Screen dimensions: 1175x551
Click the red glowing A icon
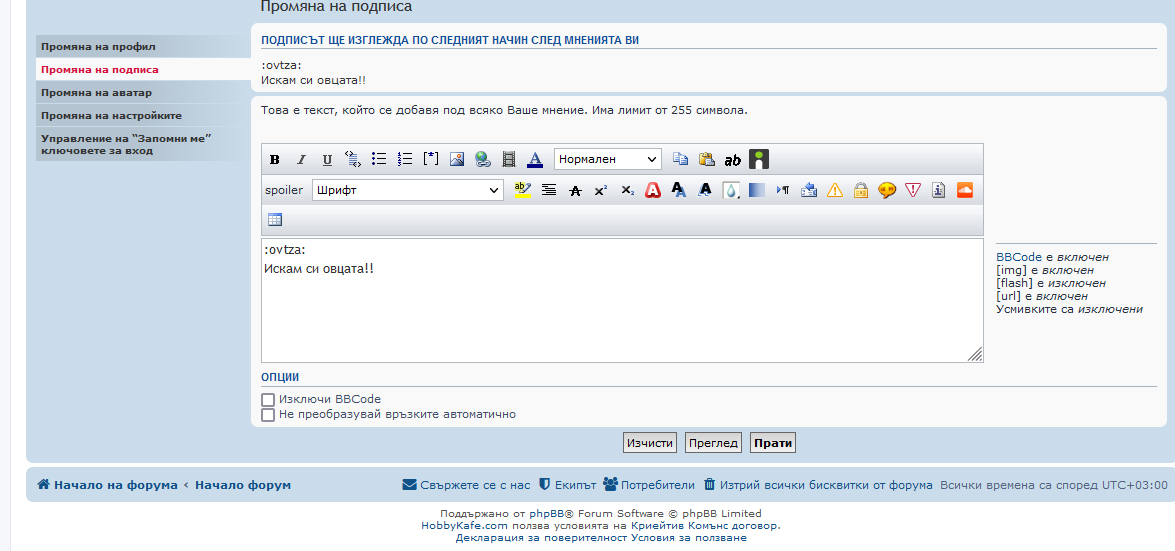pyautogui.click(x=653, y=190)
